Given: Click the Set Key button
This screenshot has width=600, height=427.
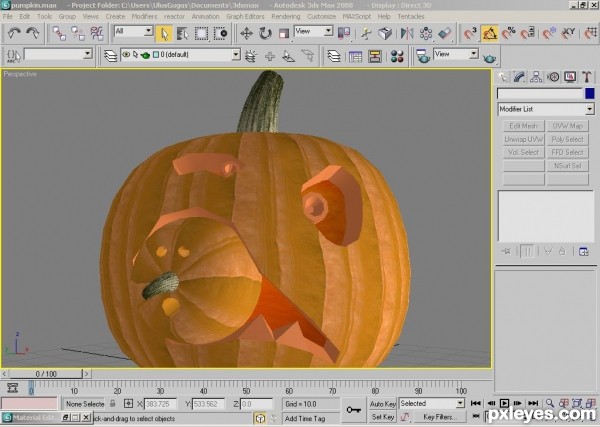Looking at the screenshot, I should tap(382, 417).
